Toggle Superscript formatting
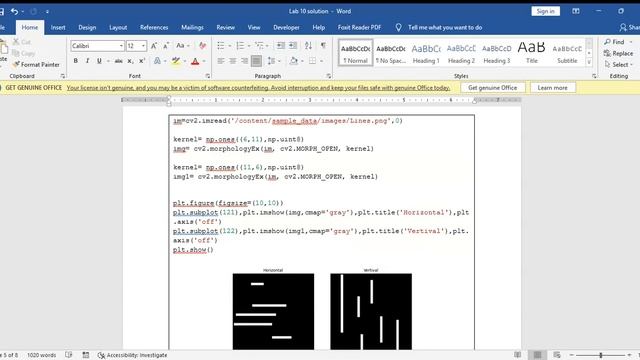640x360 pixels. tap(142, 61)
